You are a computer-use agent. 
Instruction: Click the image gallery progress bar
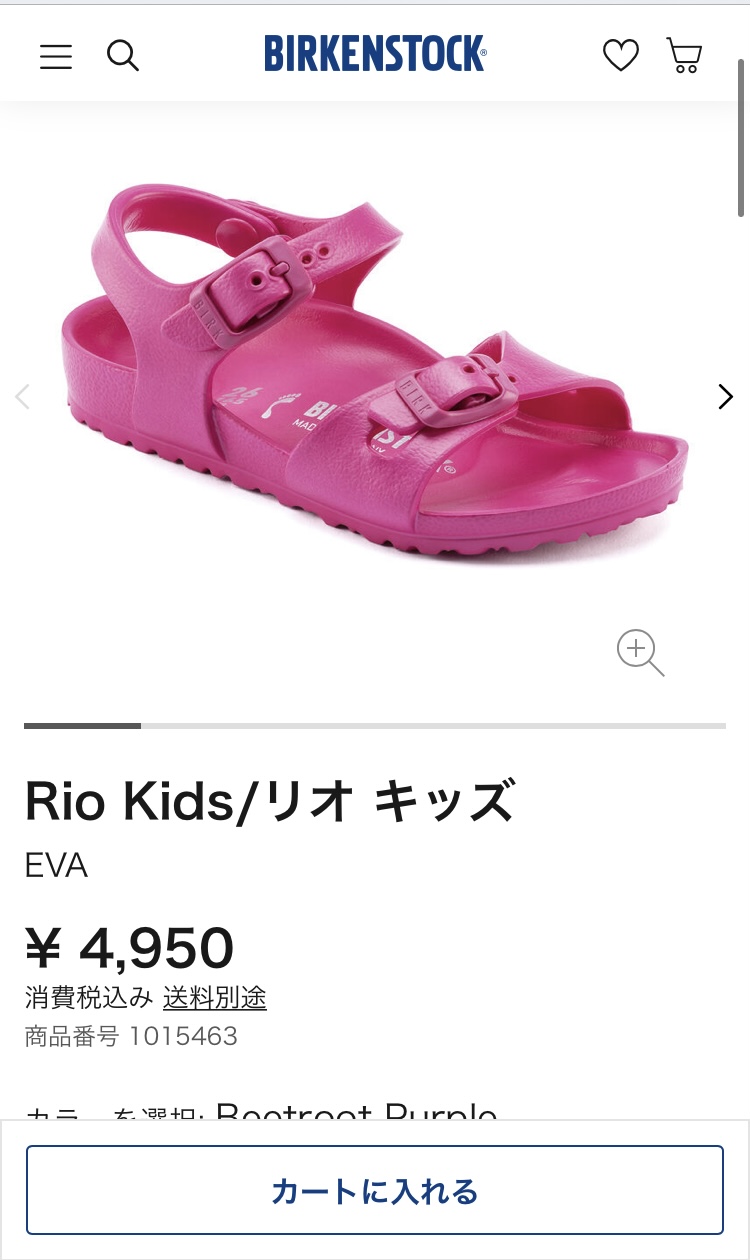[x=375, y=725]
